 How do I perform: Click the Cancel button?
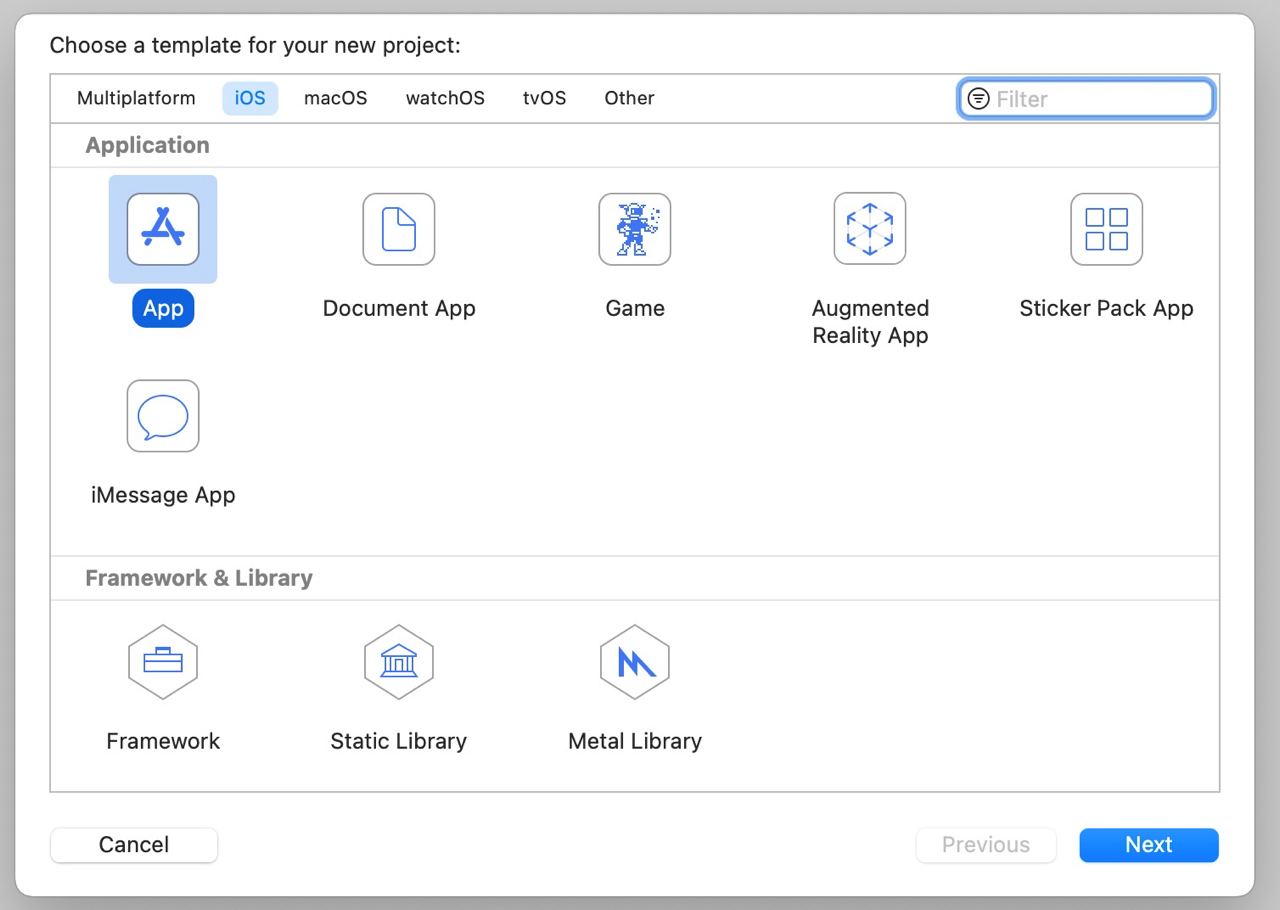coord(134,845)
